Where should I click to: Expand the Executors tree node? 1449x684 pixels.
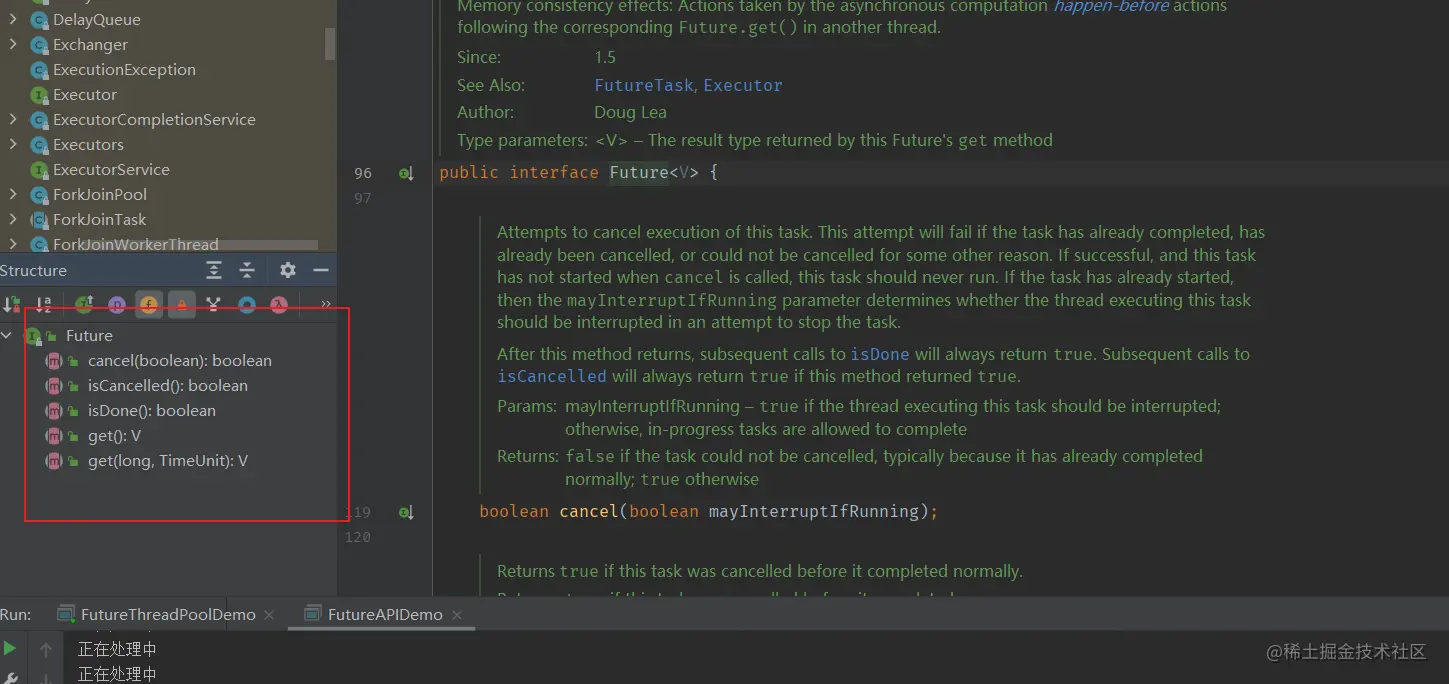coord(12,145)
